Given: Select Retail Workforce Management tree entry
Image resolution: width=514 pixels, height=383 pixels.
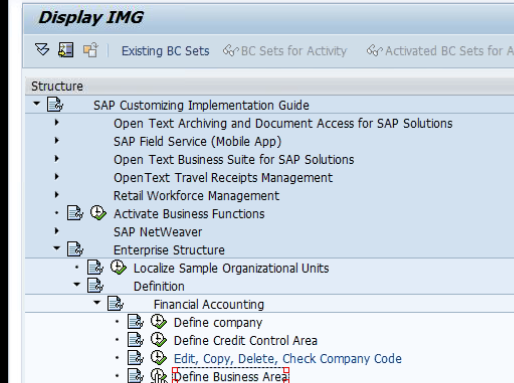Looking at the screenshot, I should [196, 196].
